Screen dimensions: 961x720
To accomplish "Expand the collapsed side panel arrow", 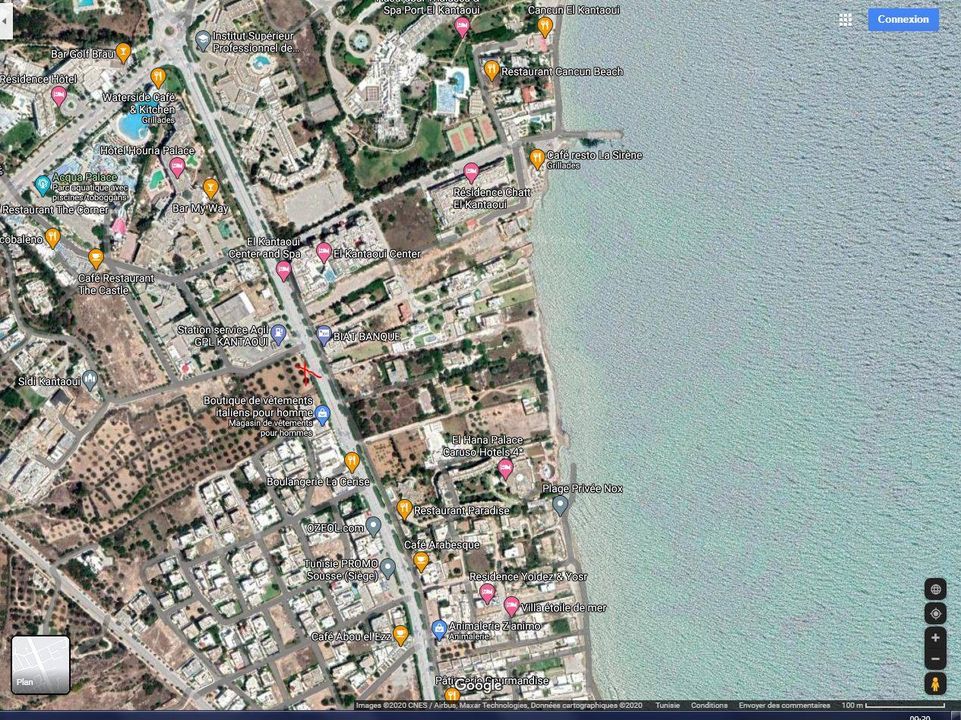I will point(5,19).
